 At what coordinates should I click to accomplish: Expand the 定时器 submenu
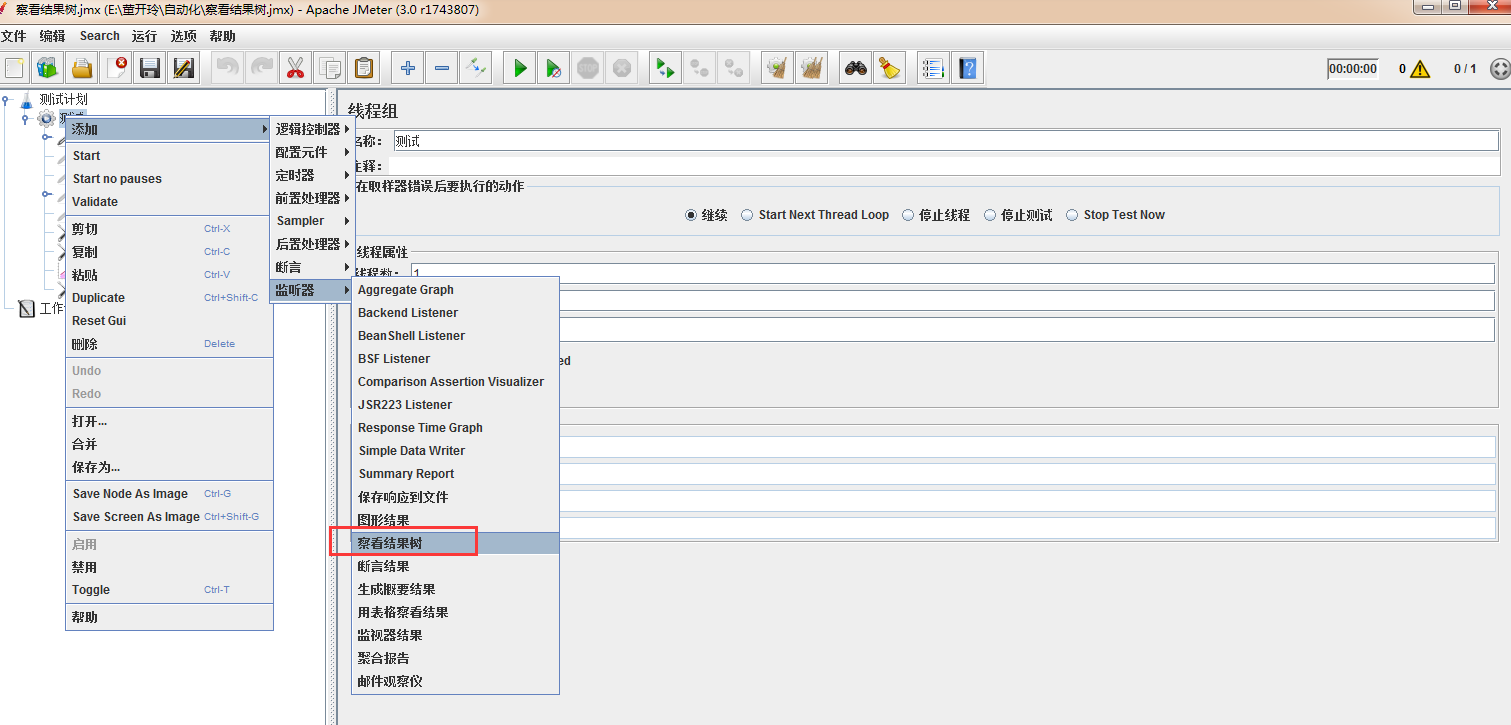(313, 175)
